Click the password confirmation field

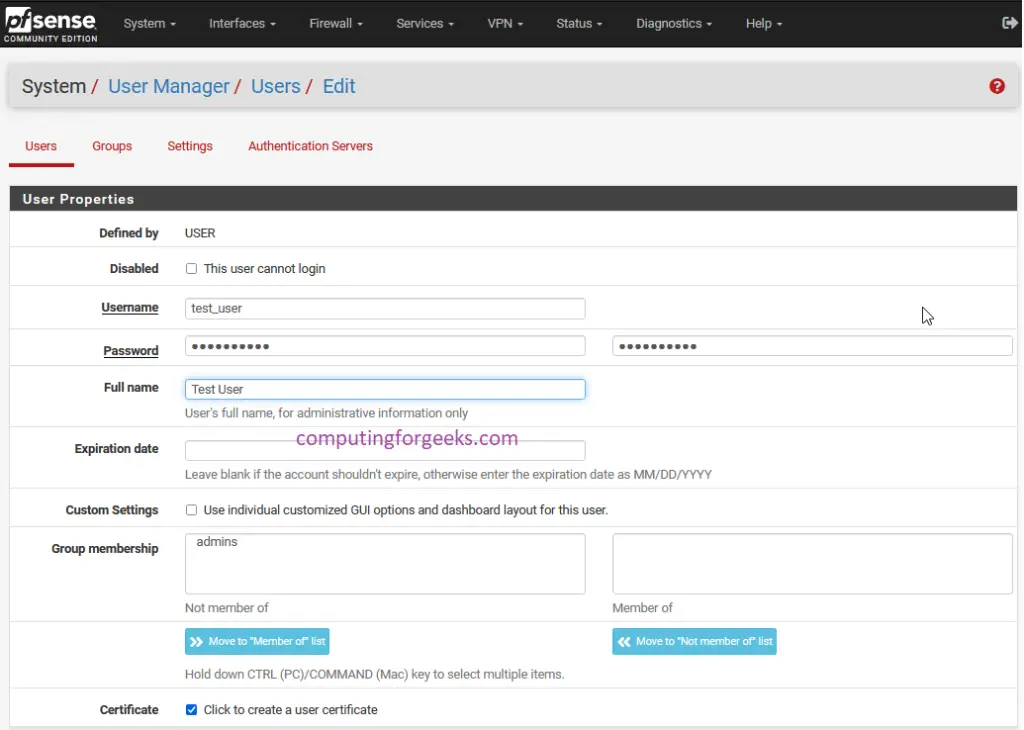click(x=812, y=346)
